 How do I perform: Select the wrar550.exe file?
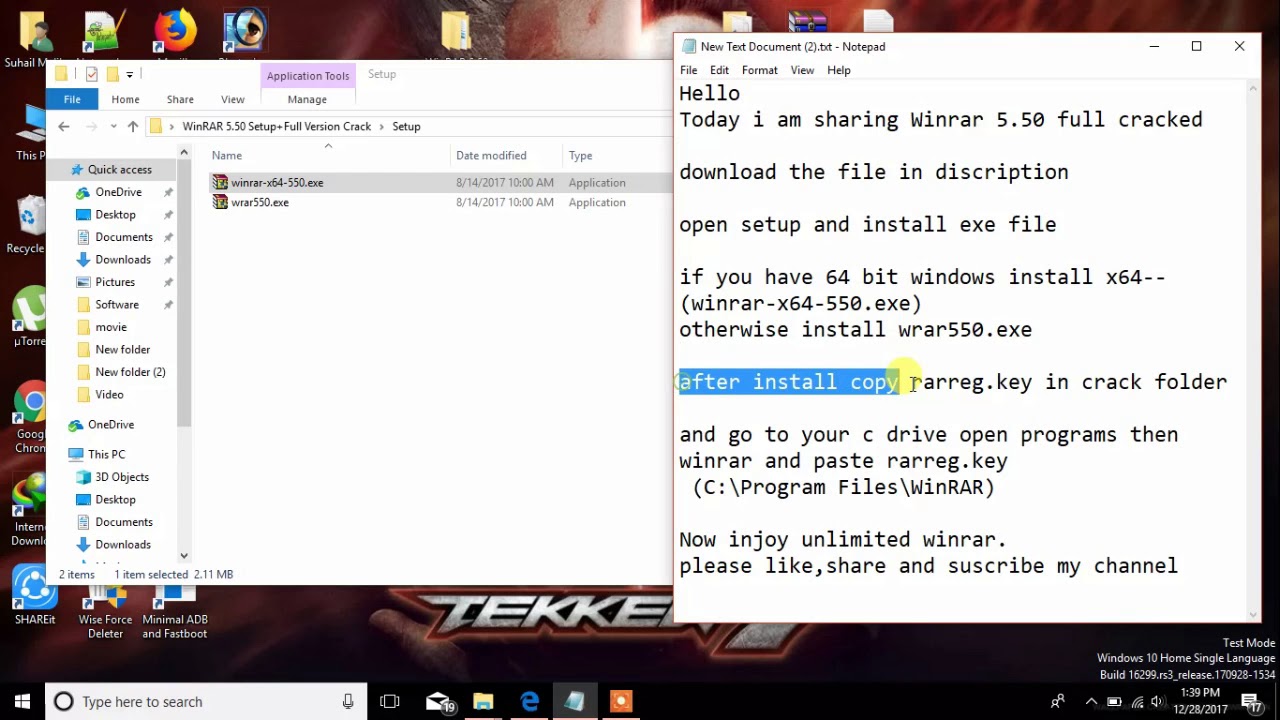point(260,202)
